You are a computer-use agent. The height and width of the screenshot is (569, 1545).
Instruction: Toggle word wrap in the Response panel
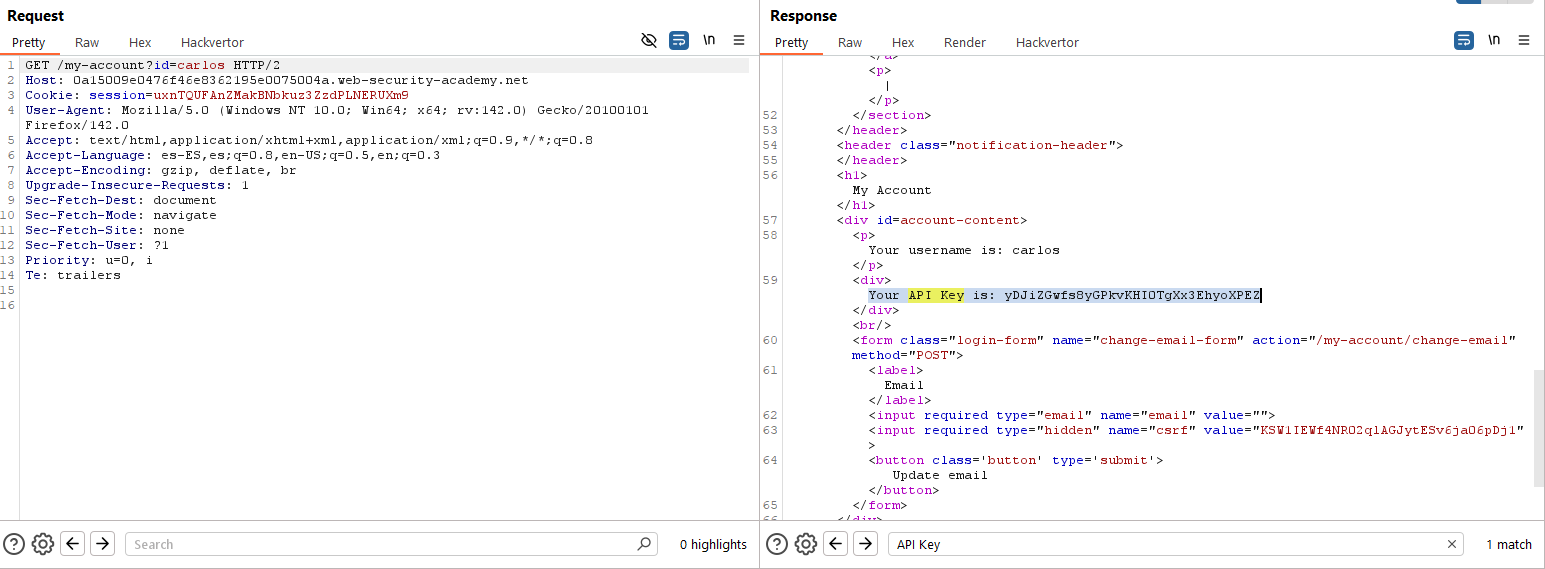[1463, 41]
